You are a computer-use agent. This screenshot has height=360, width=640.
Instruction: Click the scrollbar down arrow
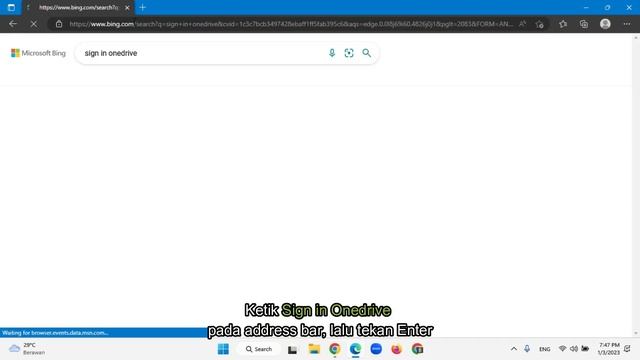[x=636, y=333]
